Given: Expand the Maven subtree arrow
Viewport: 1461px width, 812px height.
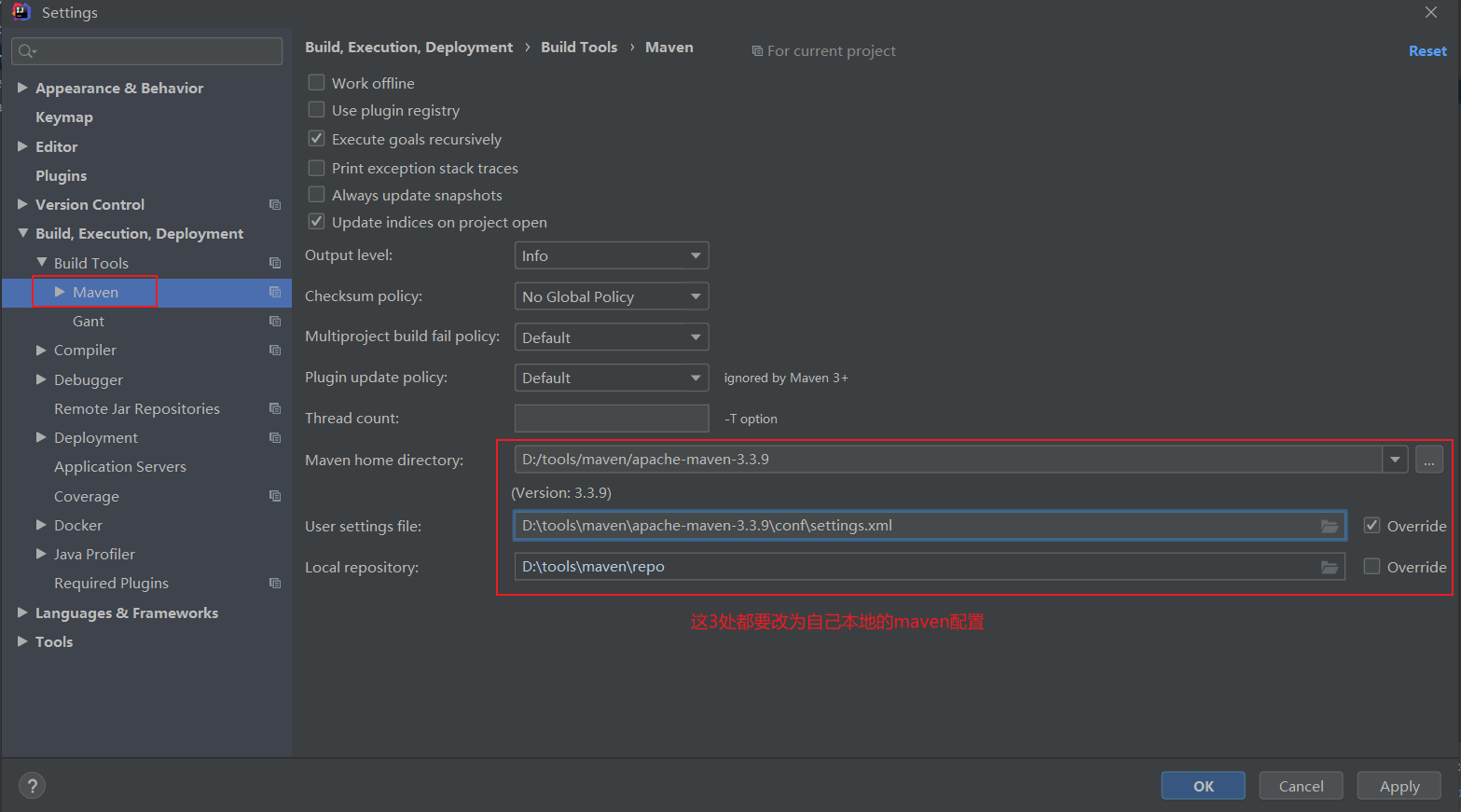Looking at the screenshot, I should 60,292.
